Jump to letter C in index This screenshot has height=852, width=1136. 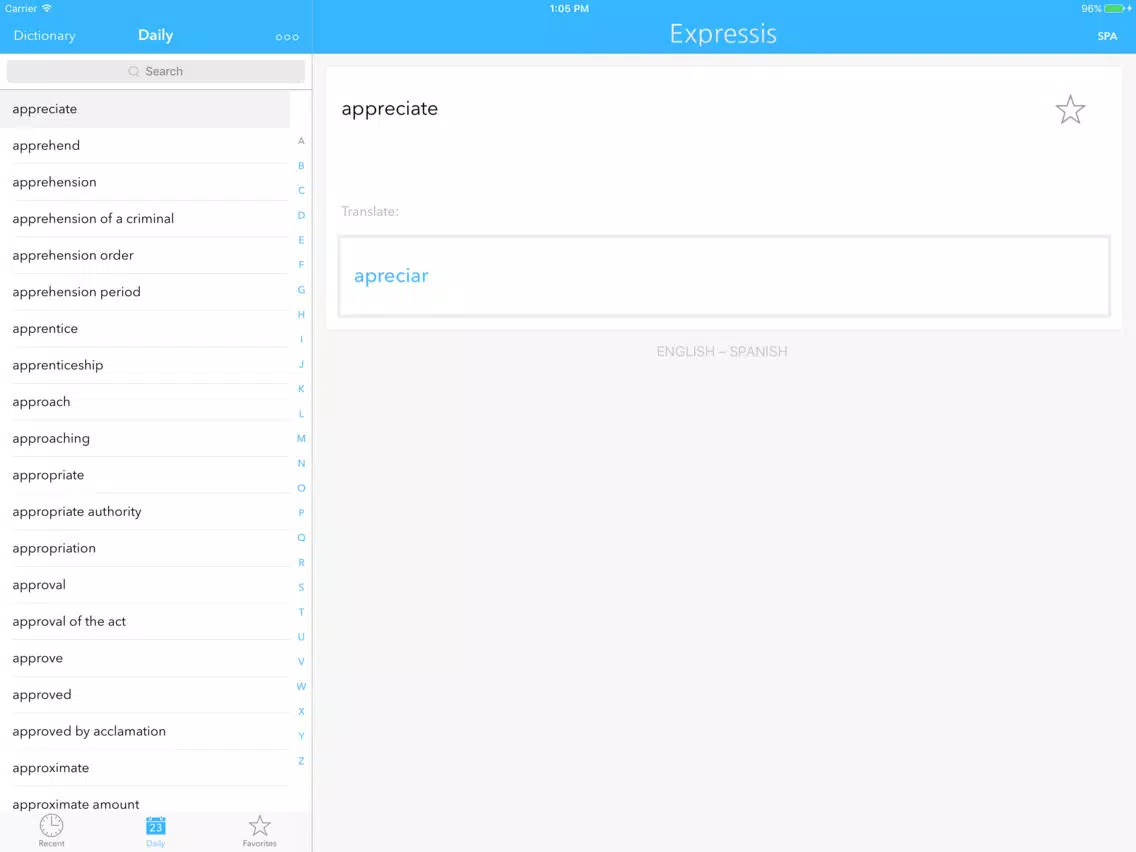(301, 191)
